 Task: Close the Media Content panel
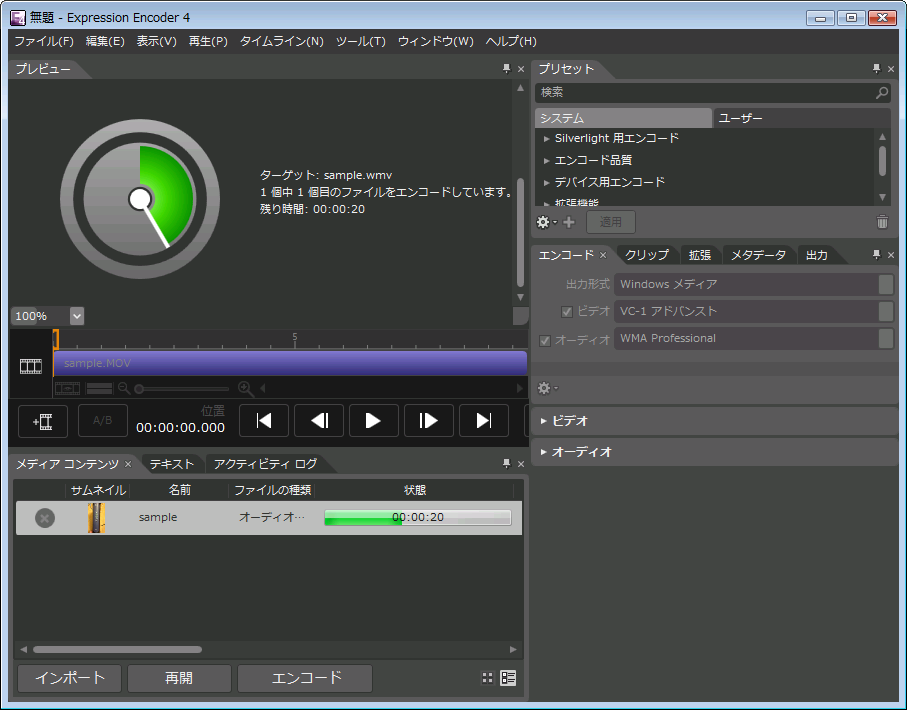point(521,464)
